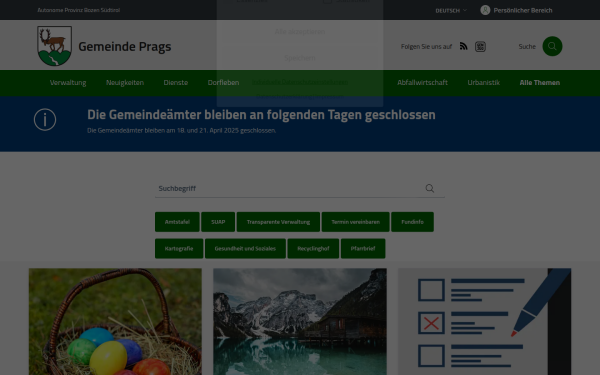
Task: Click the green search circle button
Action: (x=552, y=46)
